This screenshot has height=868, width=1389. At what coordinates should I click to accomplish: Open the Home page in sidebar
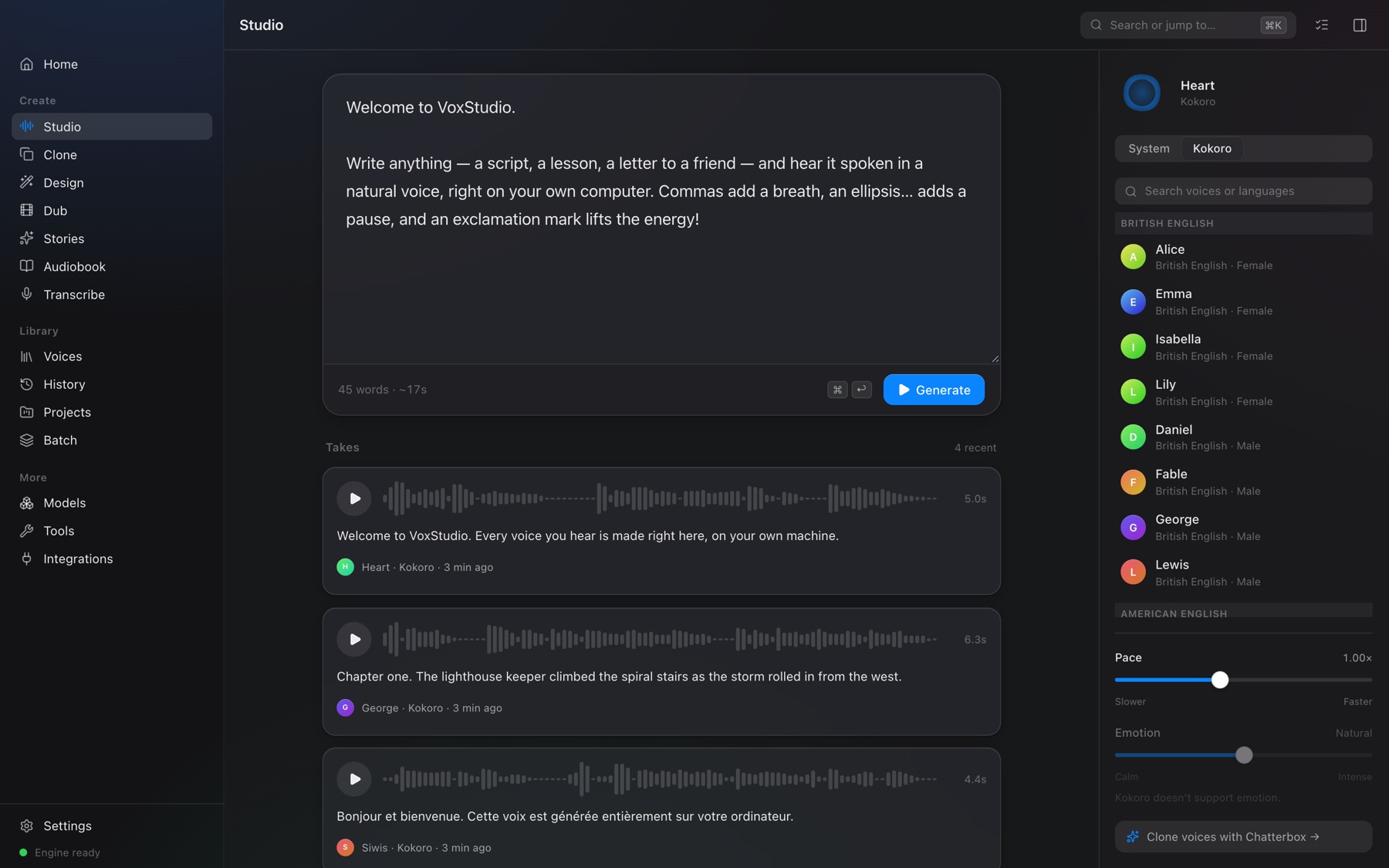[112, 64]
